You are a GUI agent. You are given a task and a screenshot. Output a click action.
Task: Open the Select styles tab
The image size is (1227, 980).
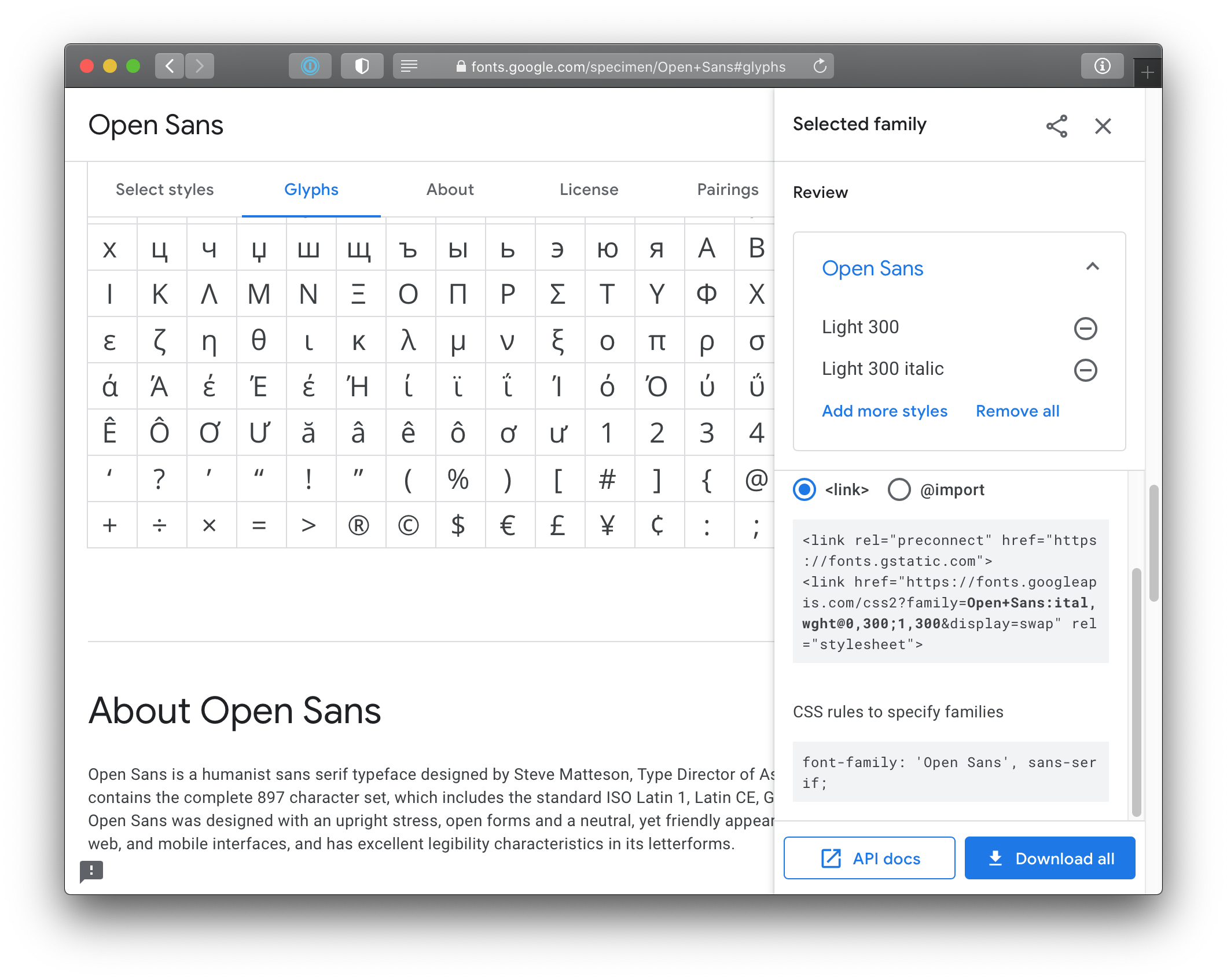(x=164, y=190)
